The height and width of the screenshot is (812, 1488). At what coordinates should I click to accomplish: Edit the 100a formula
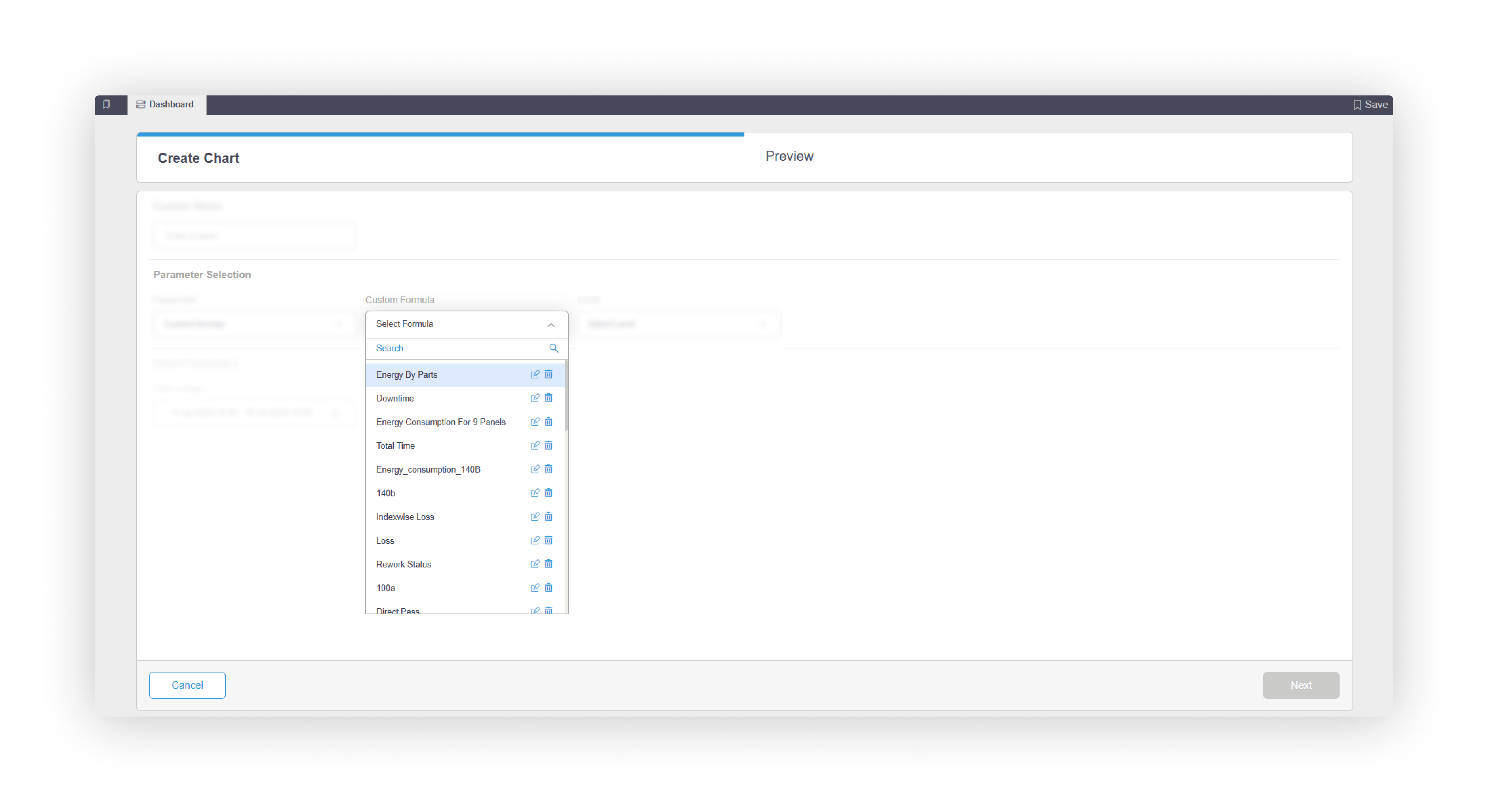[x=535, y=587]
